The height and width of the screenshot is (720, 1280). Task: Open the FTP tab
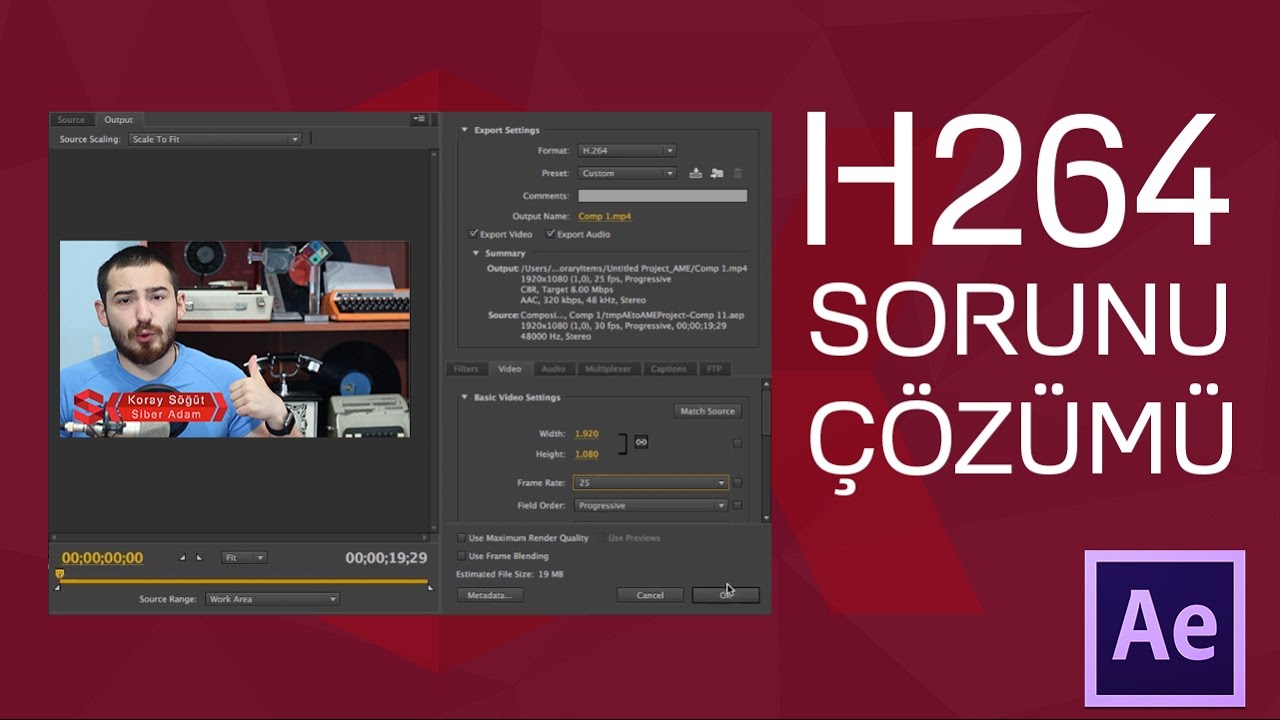714,369
